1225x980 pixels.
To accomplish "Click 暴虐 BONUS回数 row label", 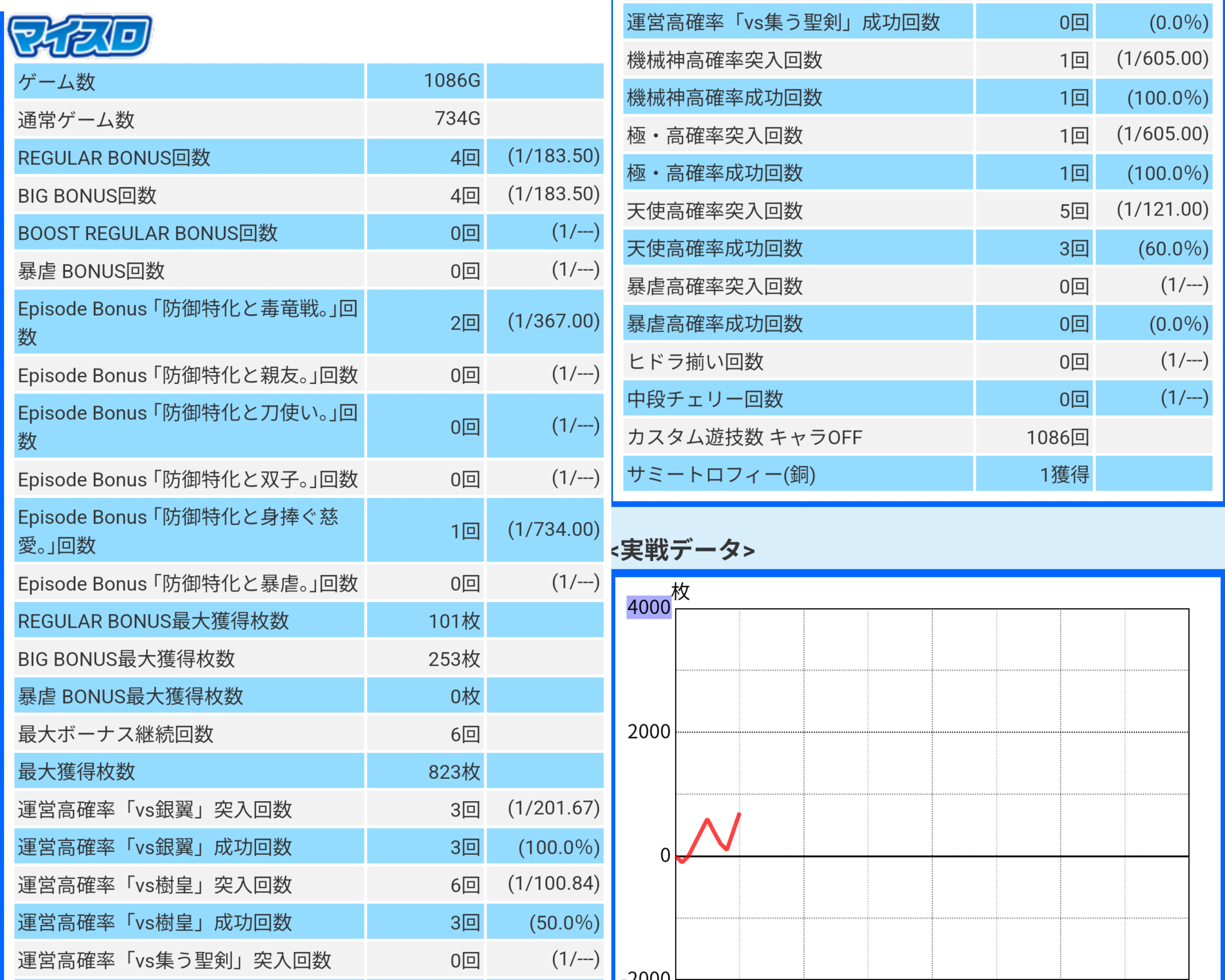I will [x=91, y=271].
